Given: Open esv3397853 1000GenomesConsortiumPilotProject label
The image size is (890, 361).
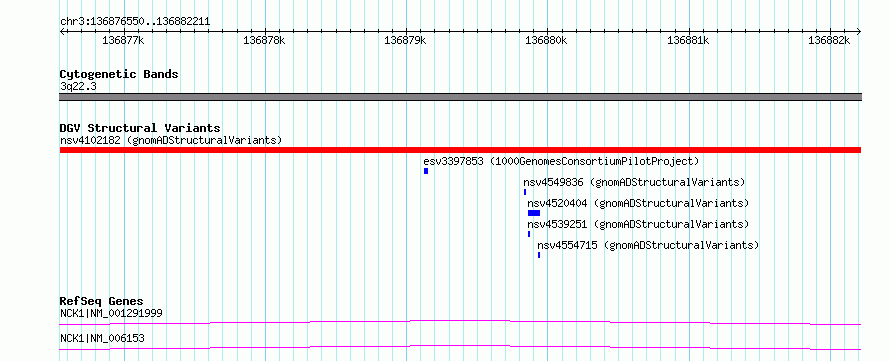Looking at the screenshot, I should pyautogui.click(x=561, y=161).
